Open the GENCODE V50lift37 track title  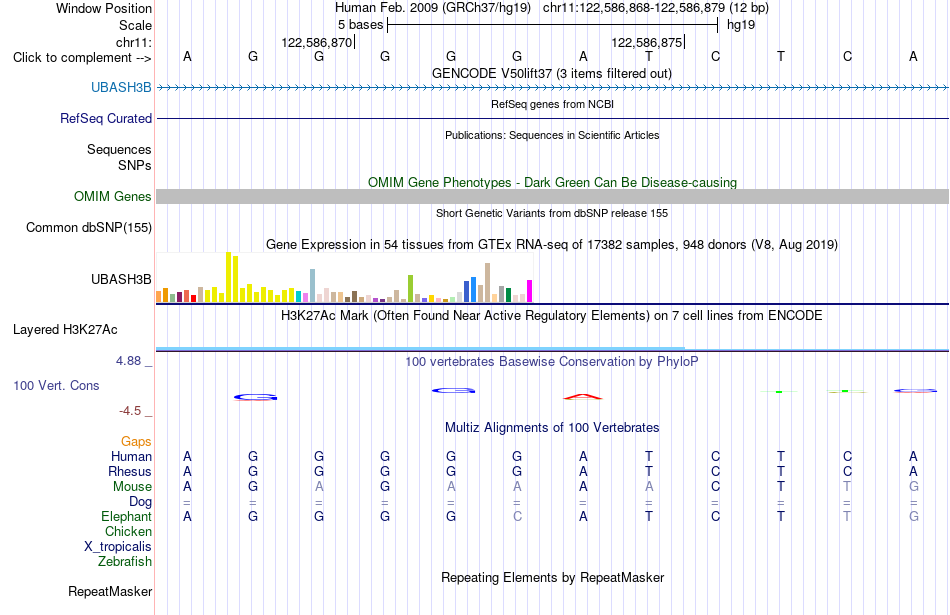pos(552,73)
